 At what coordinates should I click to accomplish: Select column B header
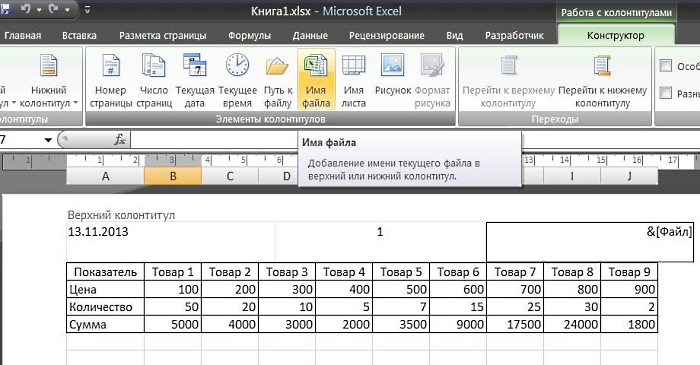(x=173, y=176)
